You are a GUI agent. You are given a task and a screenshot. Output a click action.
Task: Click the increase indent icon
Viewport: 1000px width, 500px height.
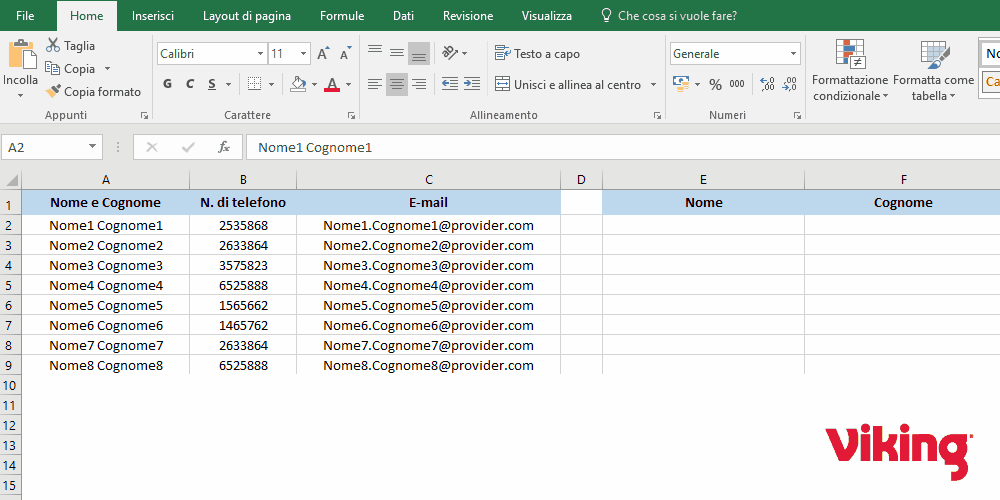[x=473, y=85]
